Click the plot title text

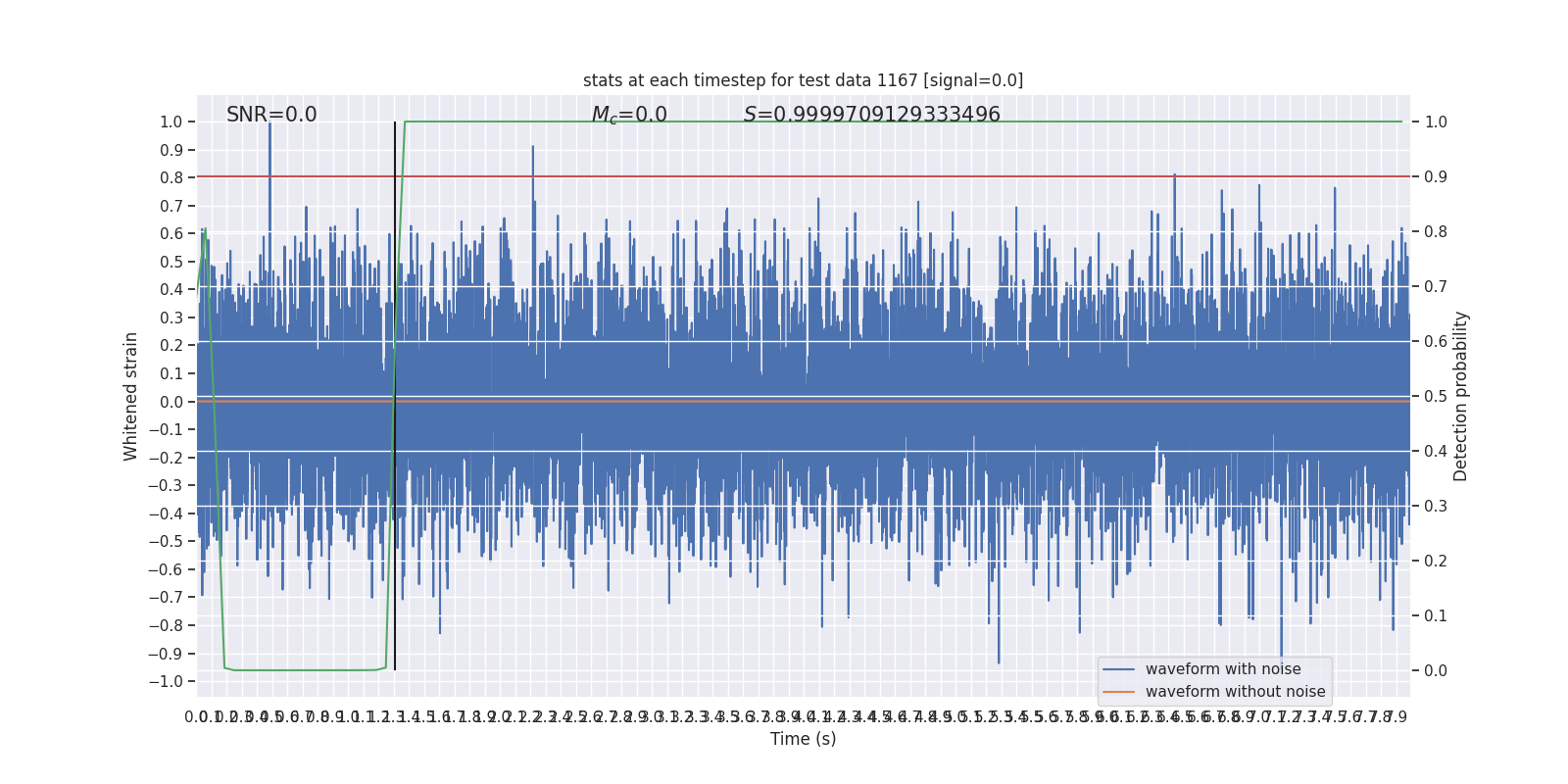(803, 80)
